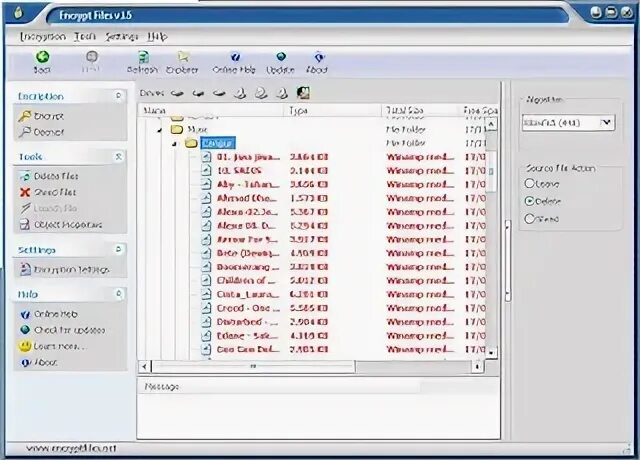Click the Type column header
Image resolution: width=640 pixels, height=460 pixels.
333,111
